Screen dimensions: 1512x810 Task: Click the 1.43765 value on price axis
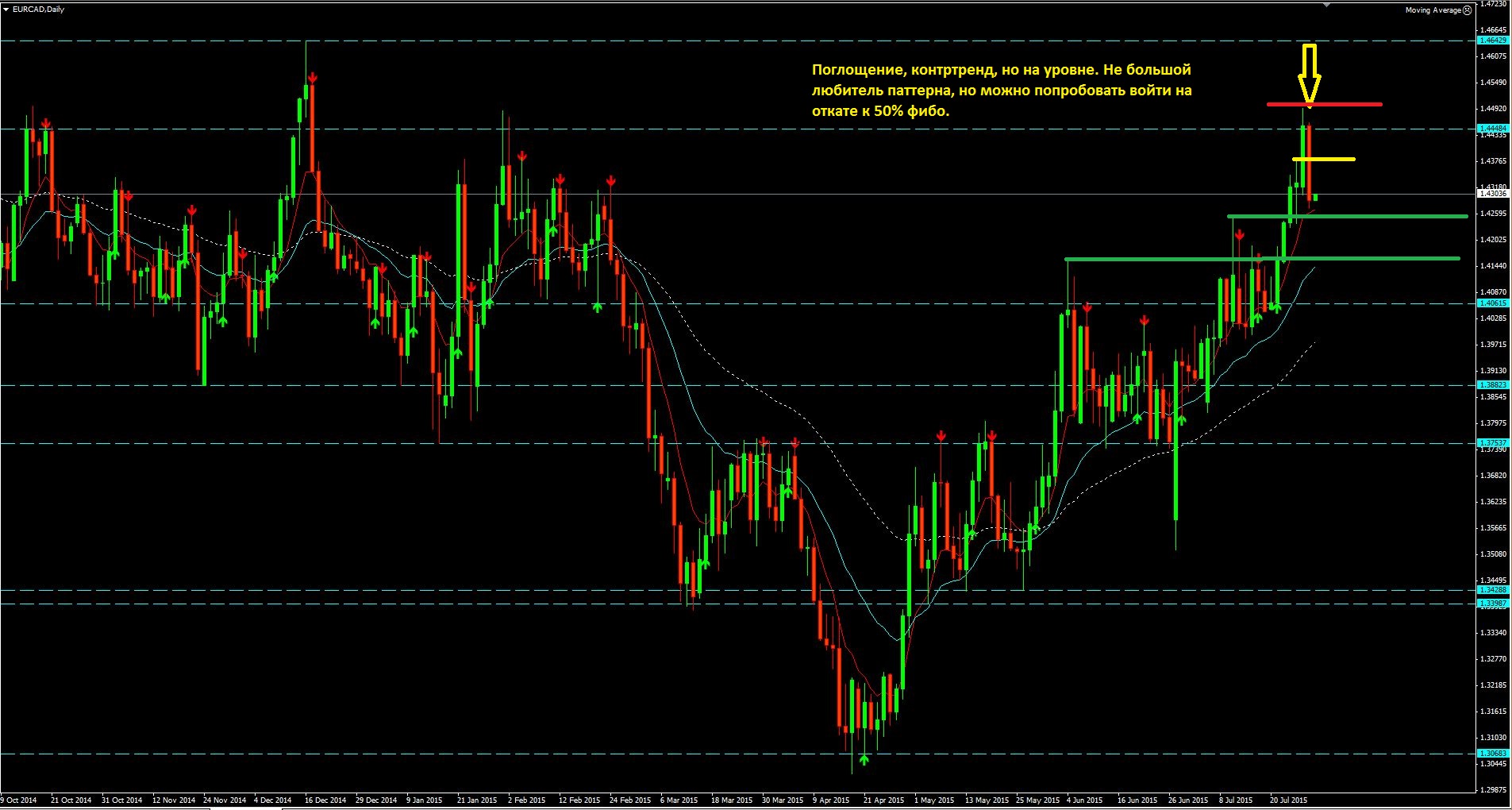point(1494,161)
